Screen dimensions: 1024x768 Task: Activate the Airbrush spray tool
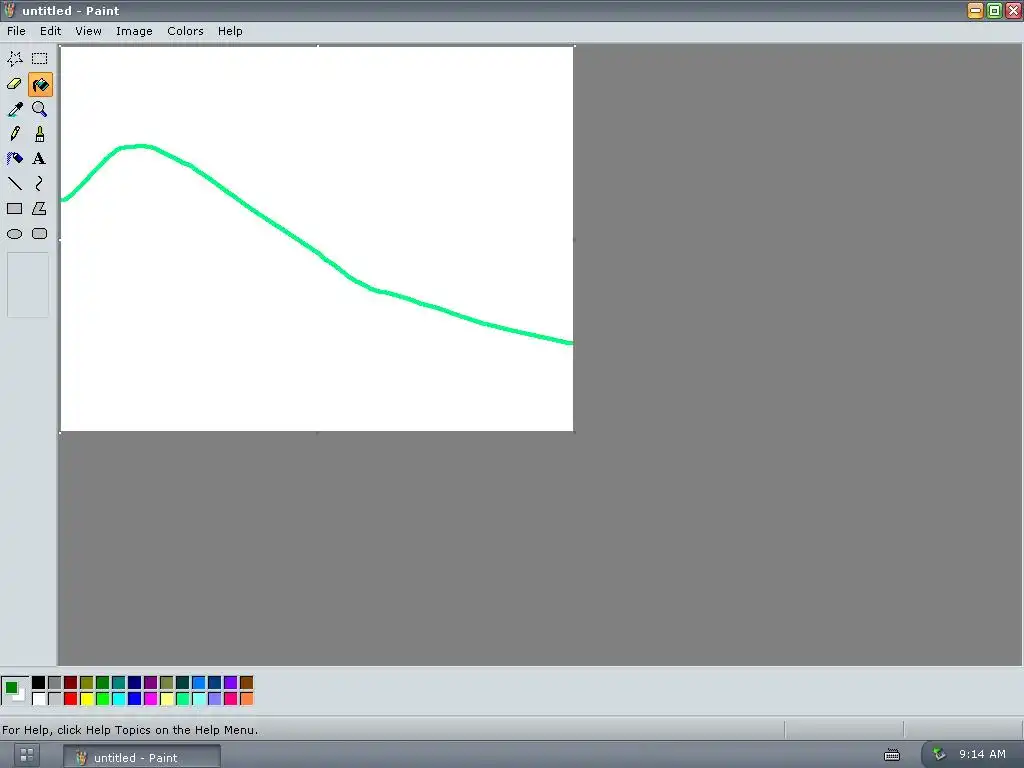[x=14, y=159]
